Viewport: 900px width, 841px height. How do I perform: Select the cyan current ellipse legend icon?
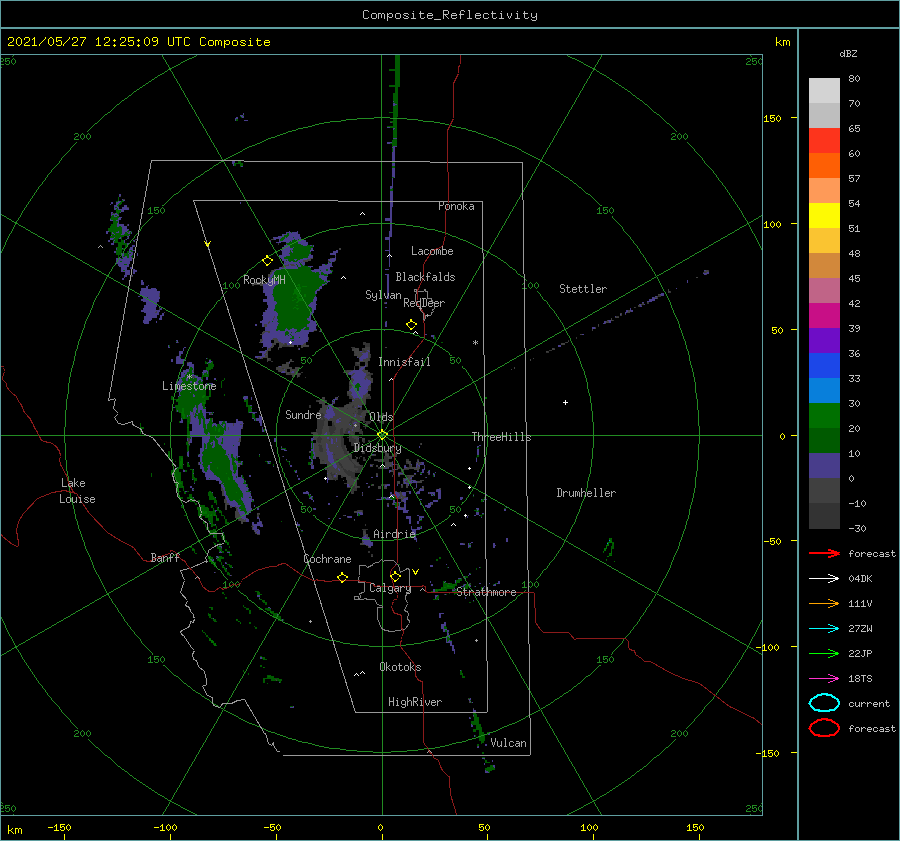(824, 703)
